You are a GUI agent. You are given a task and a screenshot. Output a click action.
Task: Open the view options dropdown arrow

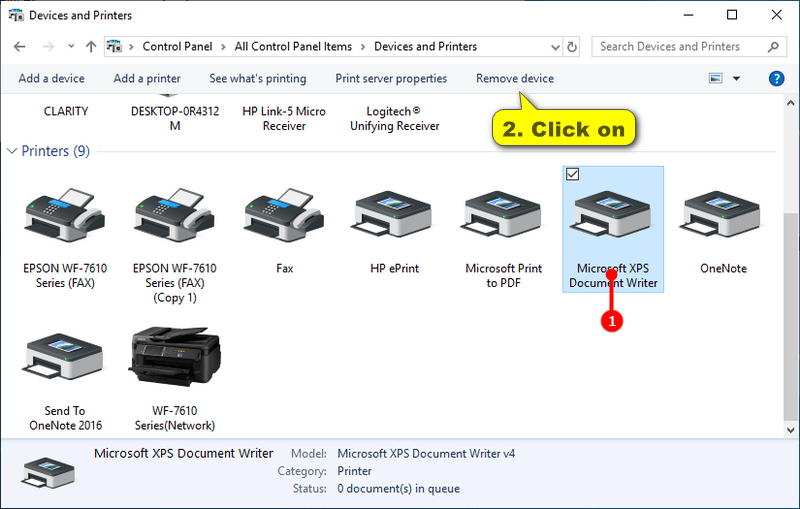pos(736,79)
